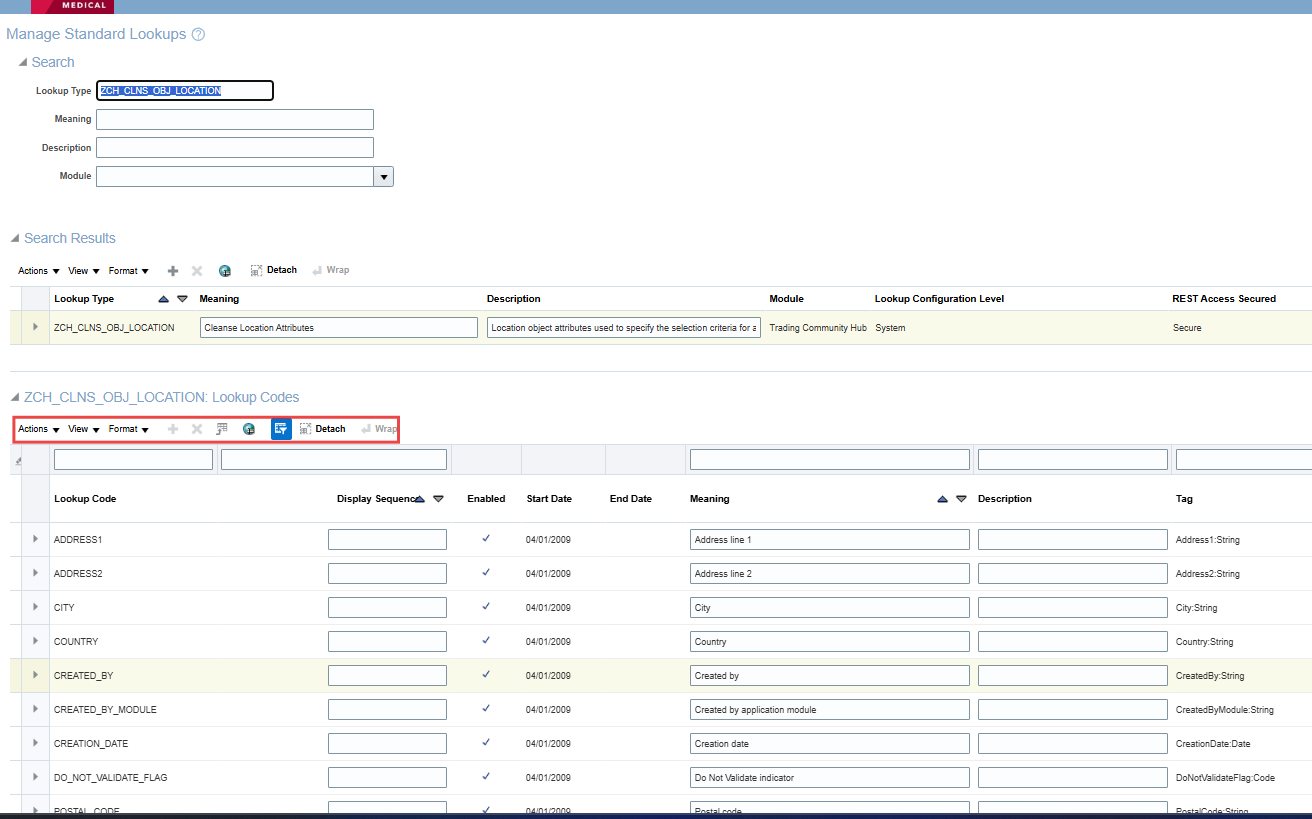Toggle Enabled checkmark for CREATION_DATE row
The width and height of the screenshot is (1312, 819).
pyautogui.click(x=486, y=743)
